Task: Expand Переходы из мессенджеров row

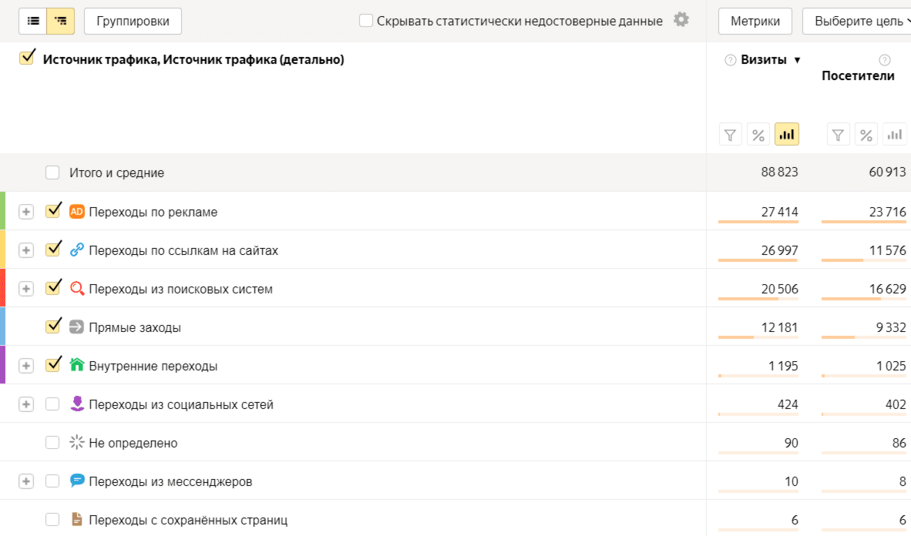Action: (x=26, y=481)
